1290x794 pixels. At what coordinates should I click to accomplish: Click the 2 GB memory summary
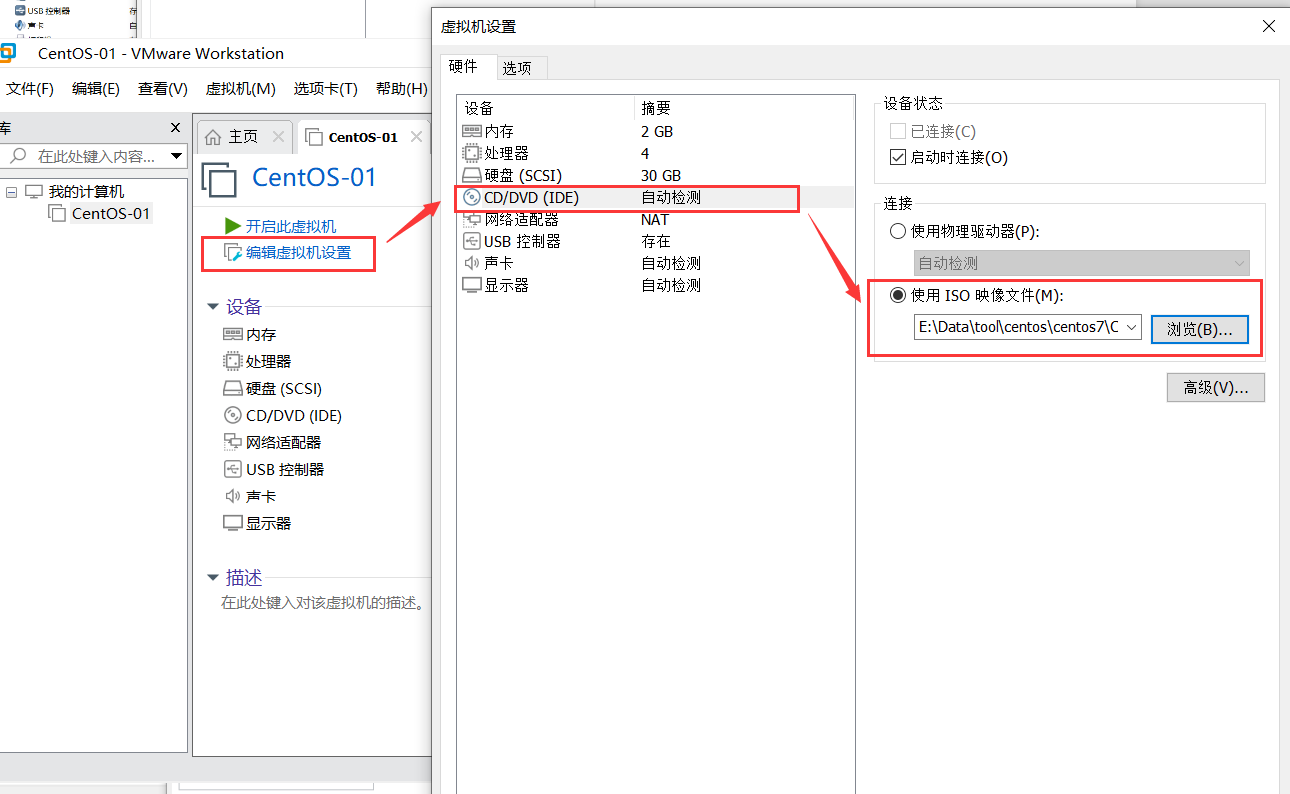[657, 132]
